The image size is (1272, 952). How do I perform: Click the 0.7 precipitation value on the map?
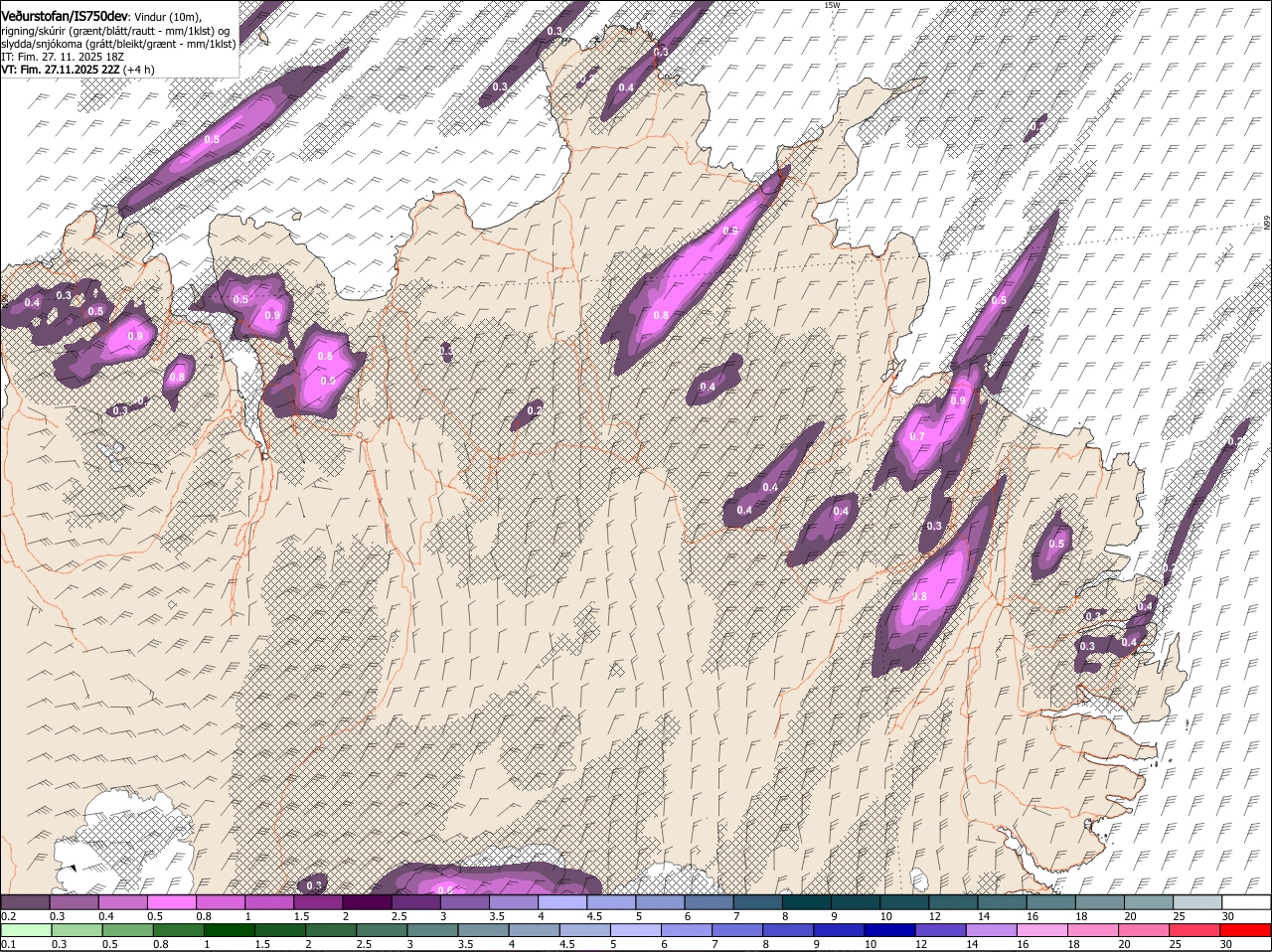coord(917,436)
